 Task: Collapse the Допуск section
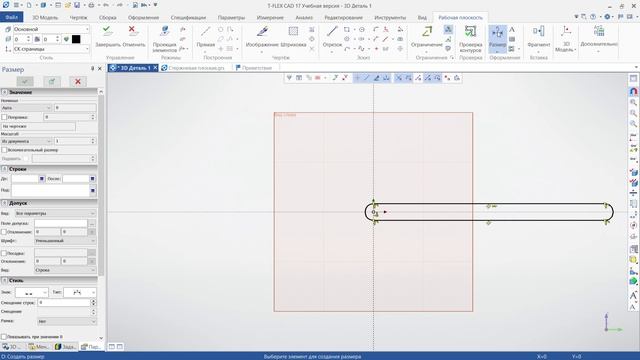coord(4,203)
